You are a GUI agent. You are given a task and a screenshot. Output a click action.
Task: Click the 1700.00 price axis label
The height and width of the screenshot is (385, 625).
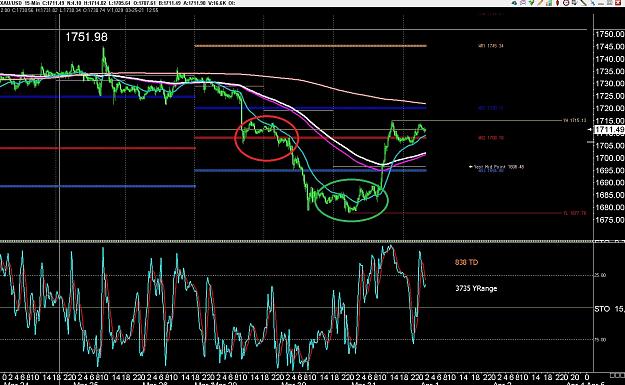coord(609,158)
